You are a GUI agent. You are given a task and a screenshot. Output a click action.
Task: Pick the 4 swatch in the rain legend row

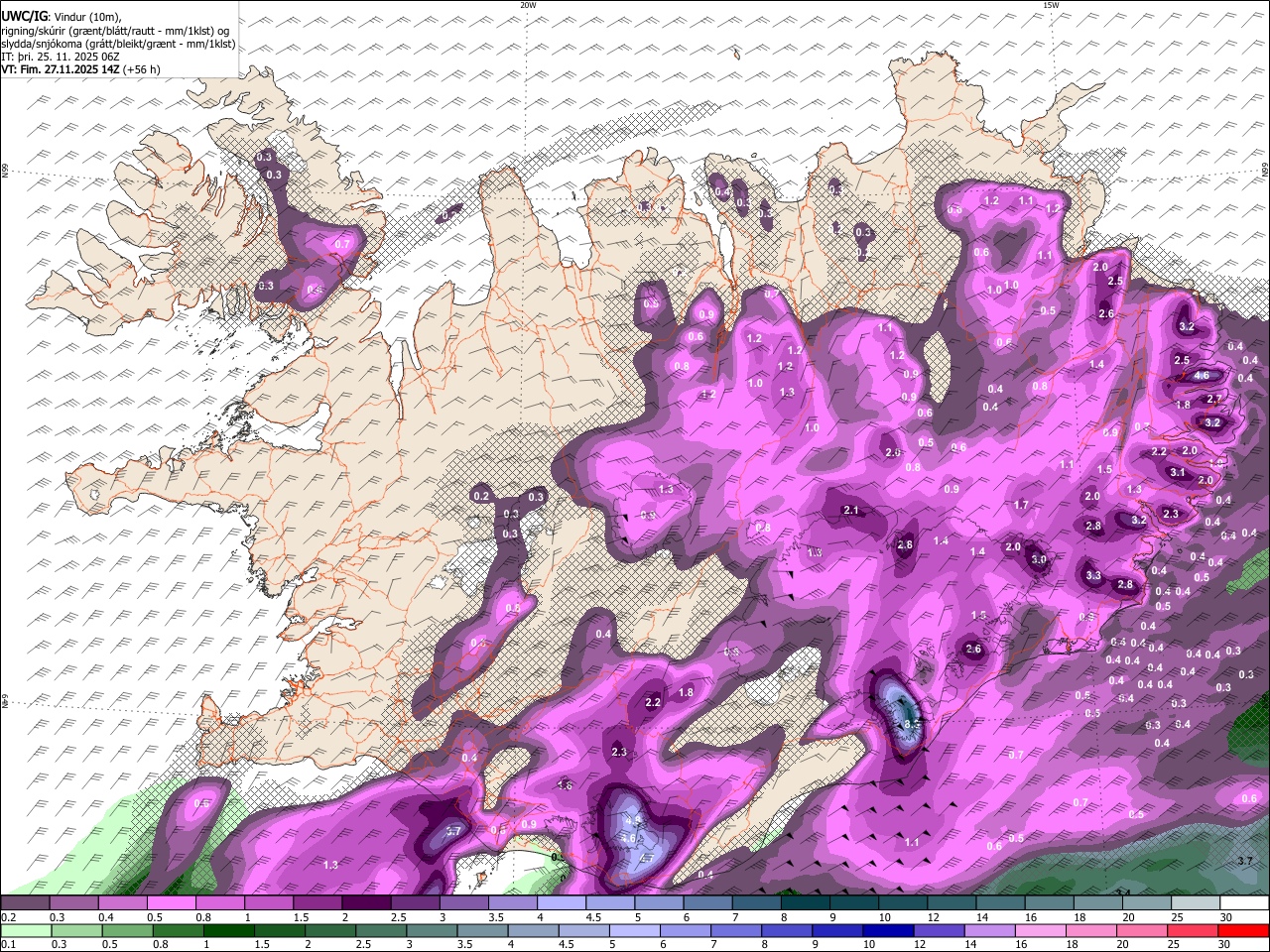coord(533,930)
